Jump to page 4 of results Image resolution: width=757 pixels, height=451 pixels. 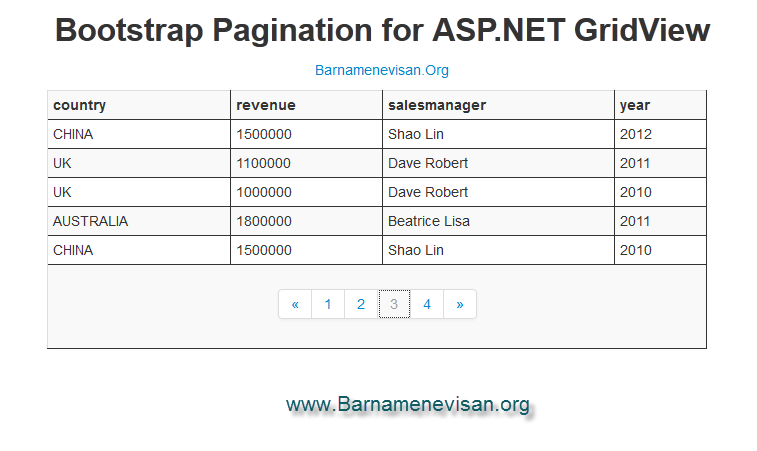click(427, 304)
